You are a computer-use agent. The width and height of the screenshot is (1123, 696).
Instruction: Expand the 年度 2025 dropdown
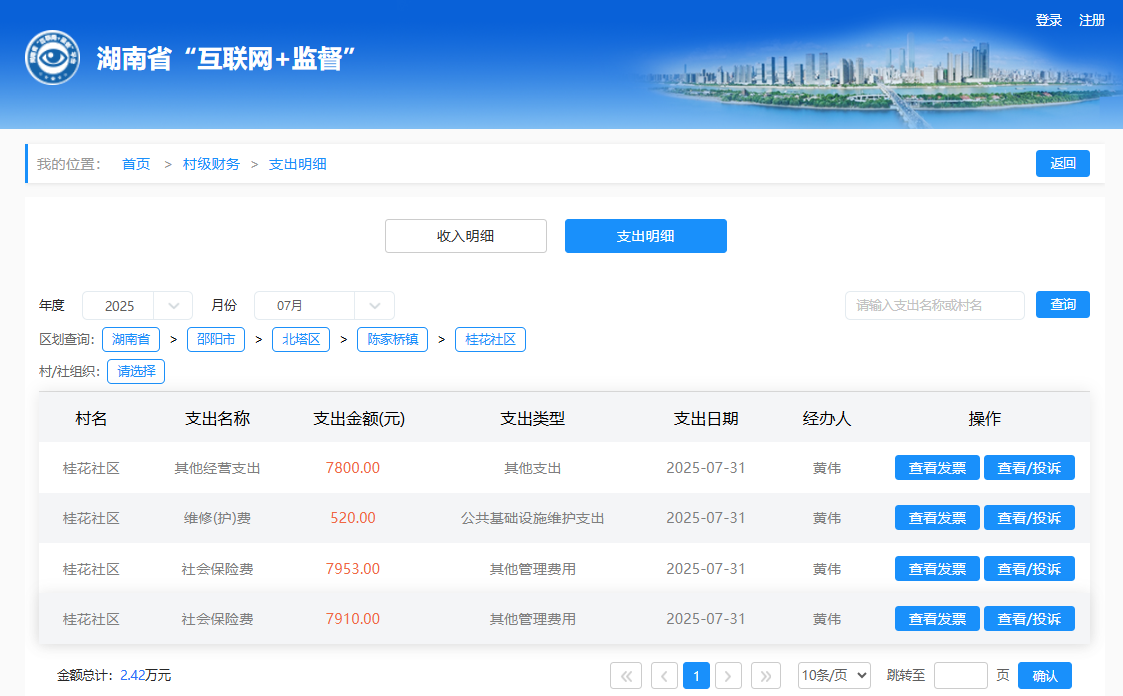[137, 306]
